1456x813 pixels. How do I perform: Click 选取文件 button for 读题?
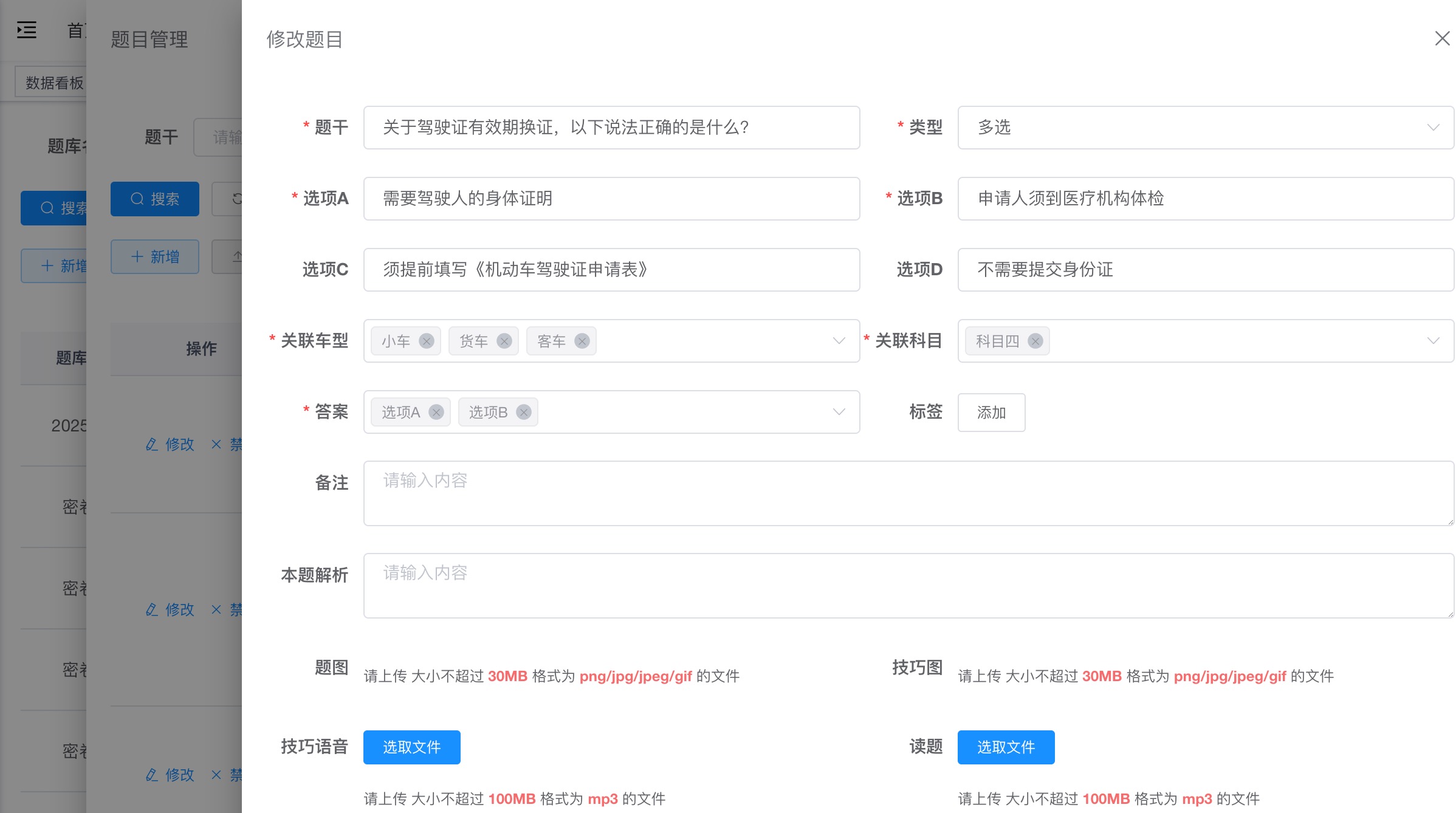tap(1006, 747)
